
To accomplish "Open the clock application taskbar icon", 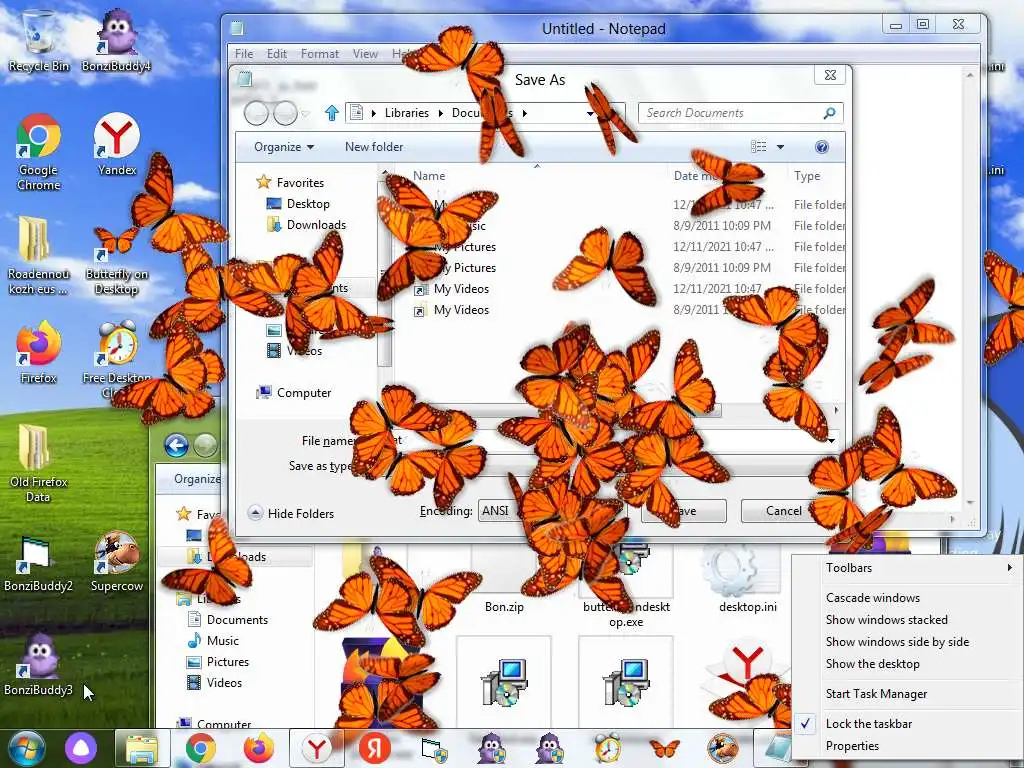I will [607, 748].
